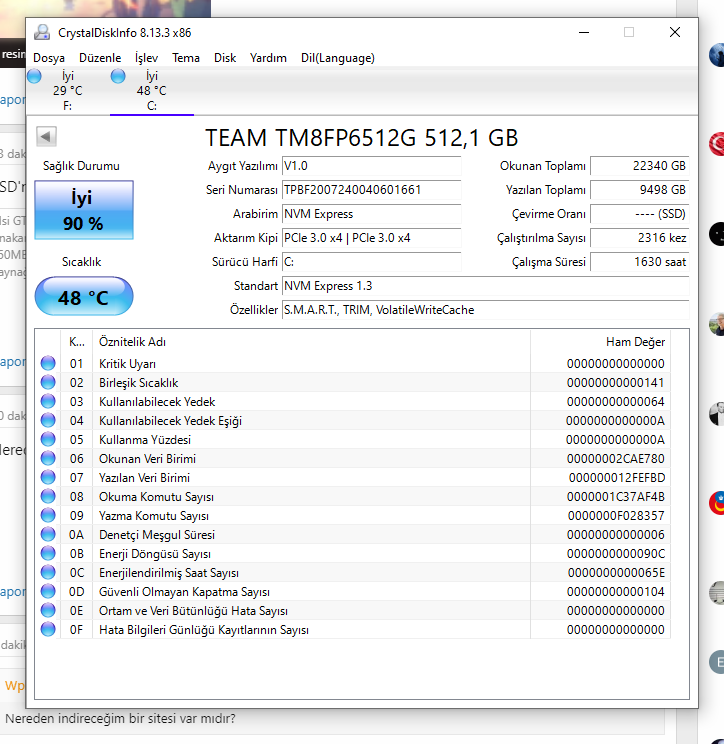
Task: Click the Sürücü Harfi C: field
Action: (371, 262)
